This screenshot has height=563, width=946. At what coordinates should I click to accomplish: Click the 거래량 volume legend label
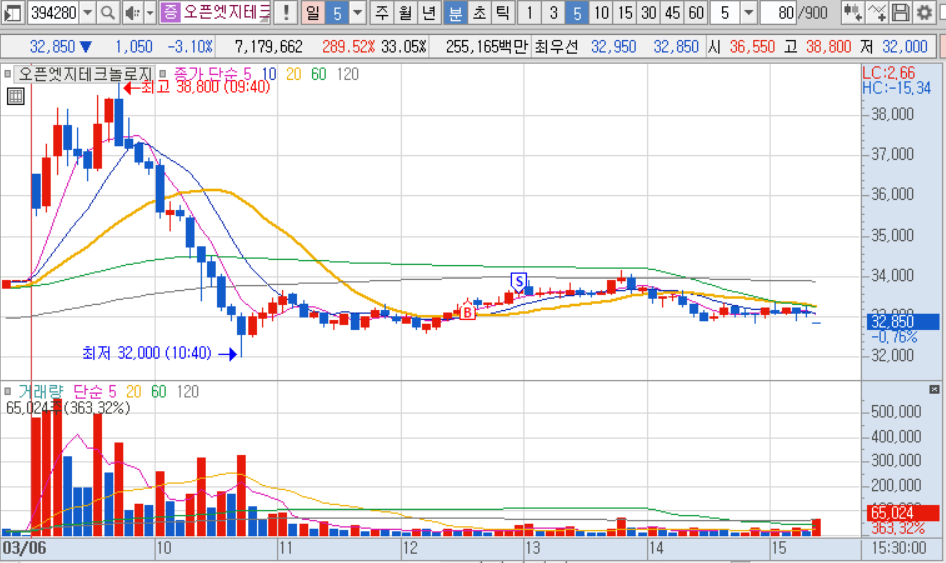tap(40, 392)
